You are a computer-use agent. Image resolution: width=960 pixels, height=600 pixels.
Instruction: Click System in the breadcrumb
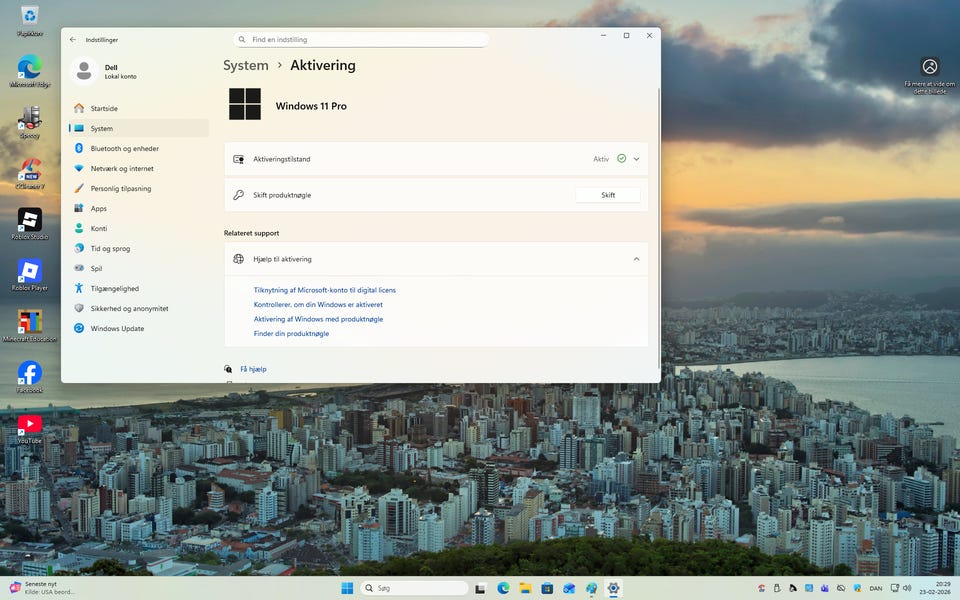246,65
